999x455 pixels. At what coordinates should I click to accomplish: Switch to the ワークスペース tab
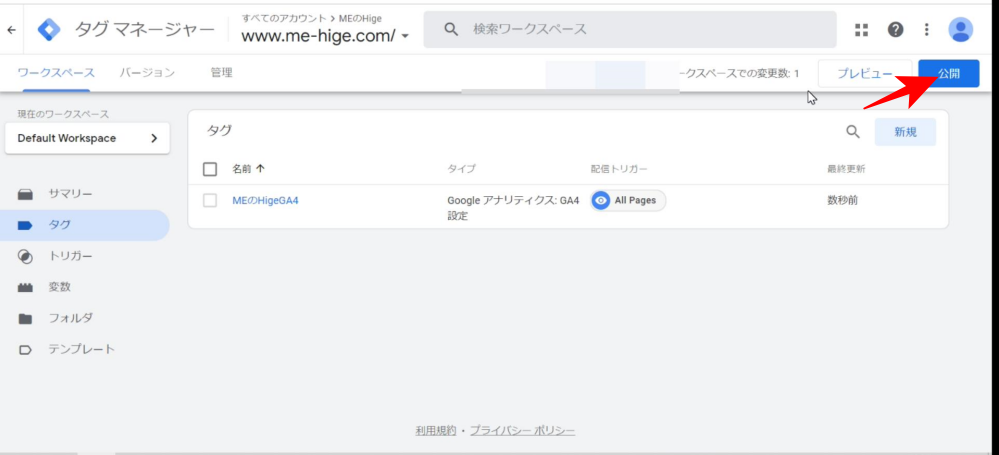[56, 73]
